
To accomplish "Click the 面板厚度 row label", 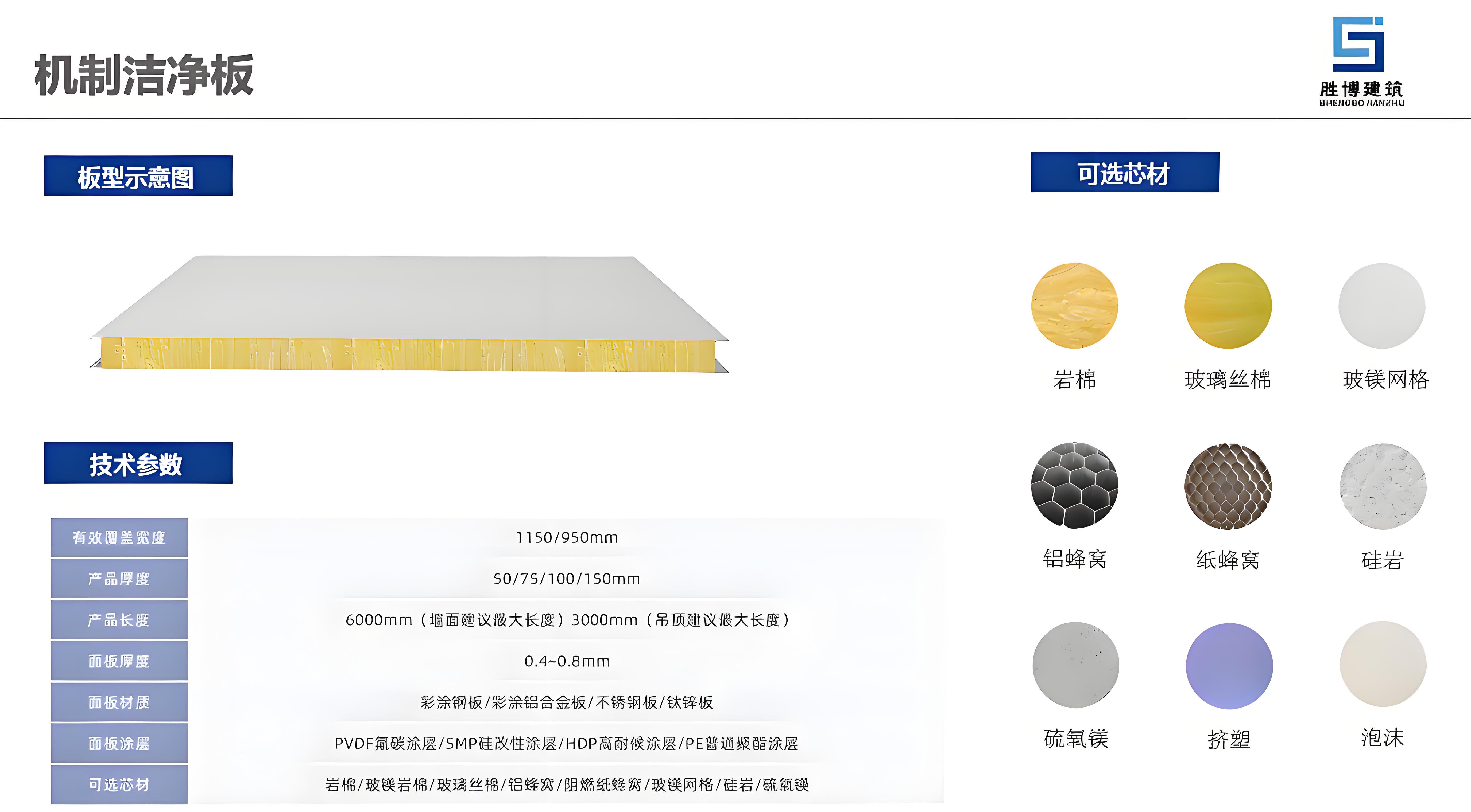I will coord(119,661).
